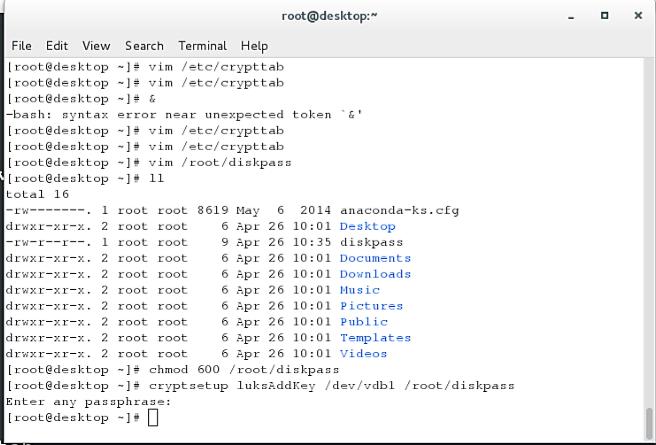Viewport: 656px width, 445px height.
Task: Click the terminal cursor at the prompt
Action: click(x=153, y=418)
